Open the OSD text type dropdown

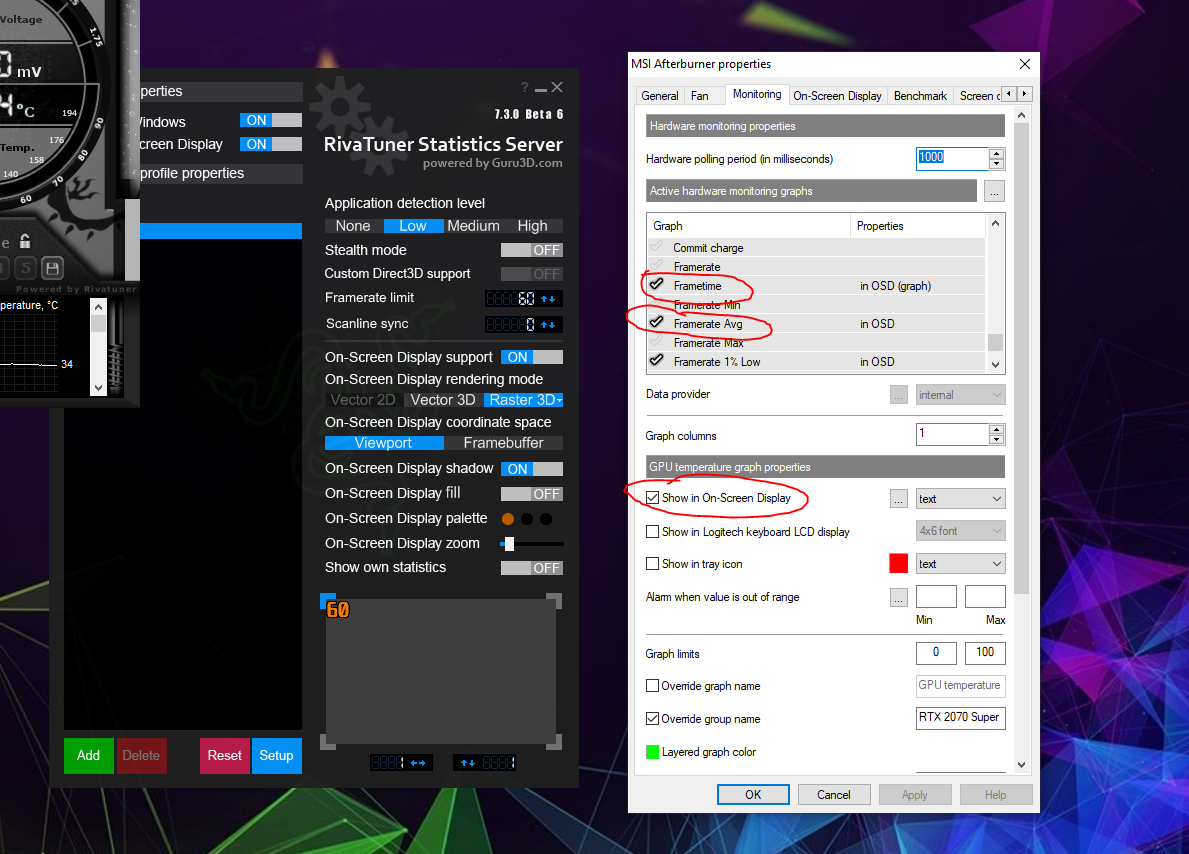click(961, 499)
